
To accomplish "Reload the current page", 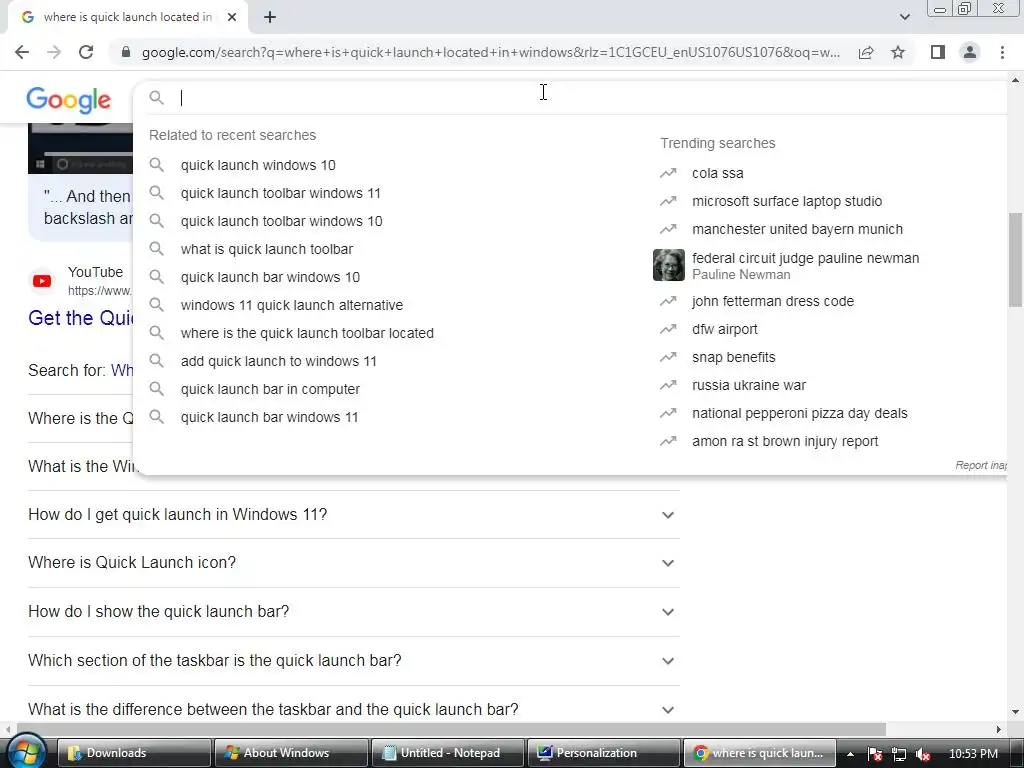I will (86, 52).
